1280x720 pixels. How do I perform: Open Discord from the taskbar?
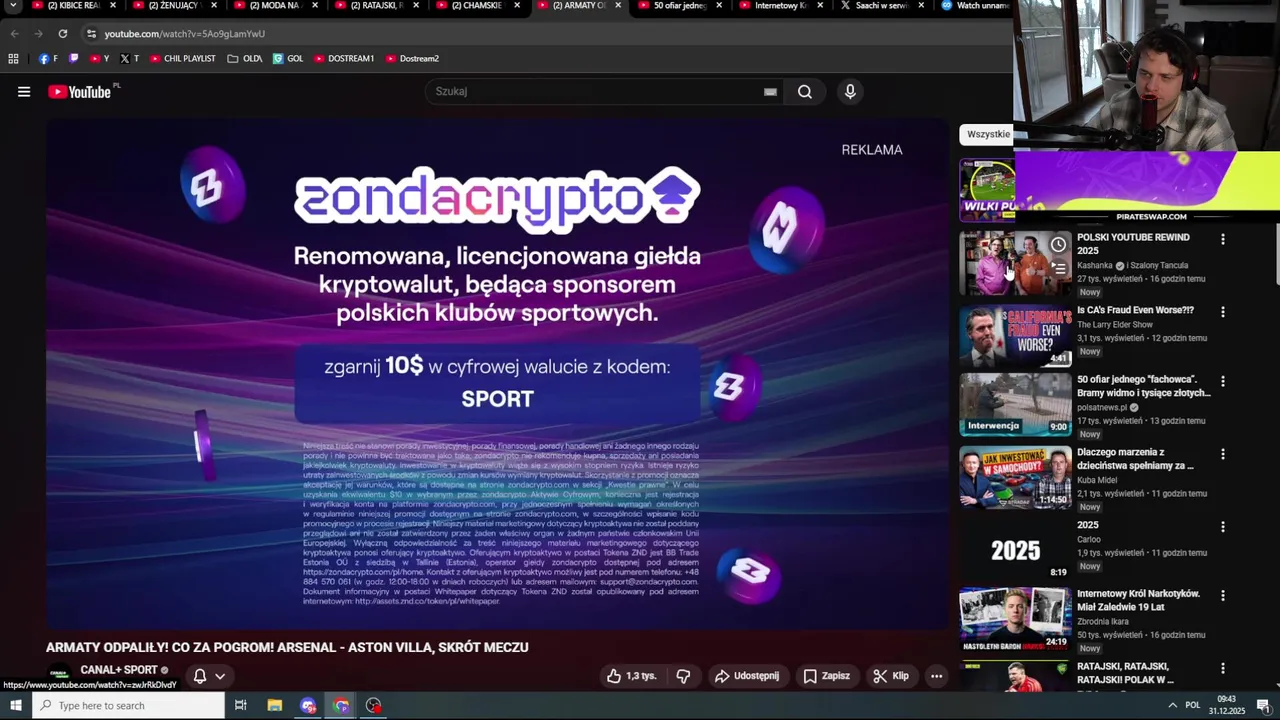[308, 706]
